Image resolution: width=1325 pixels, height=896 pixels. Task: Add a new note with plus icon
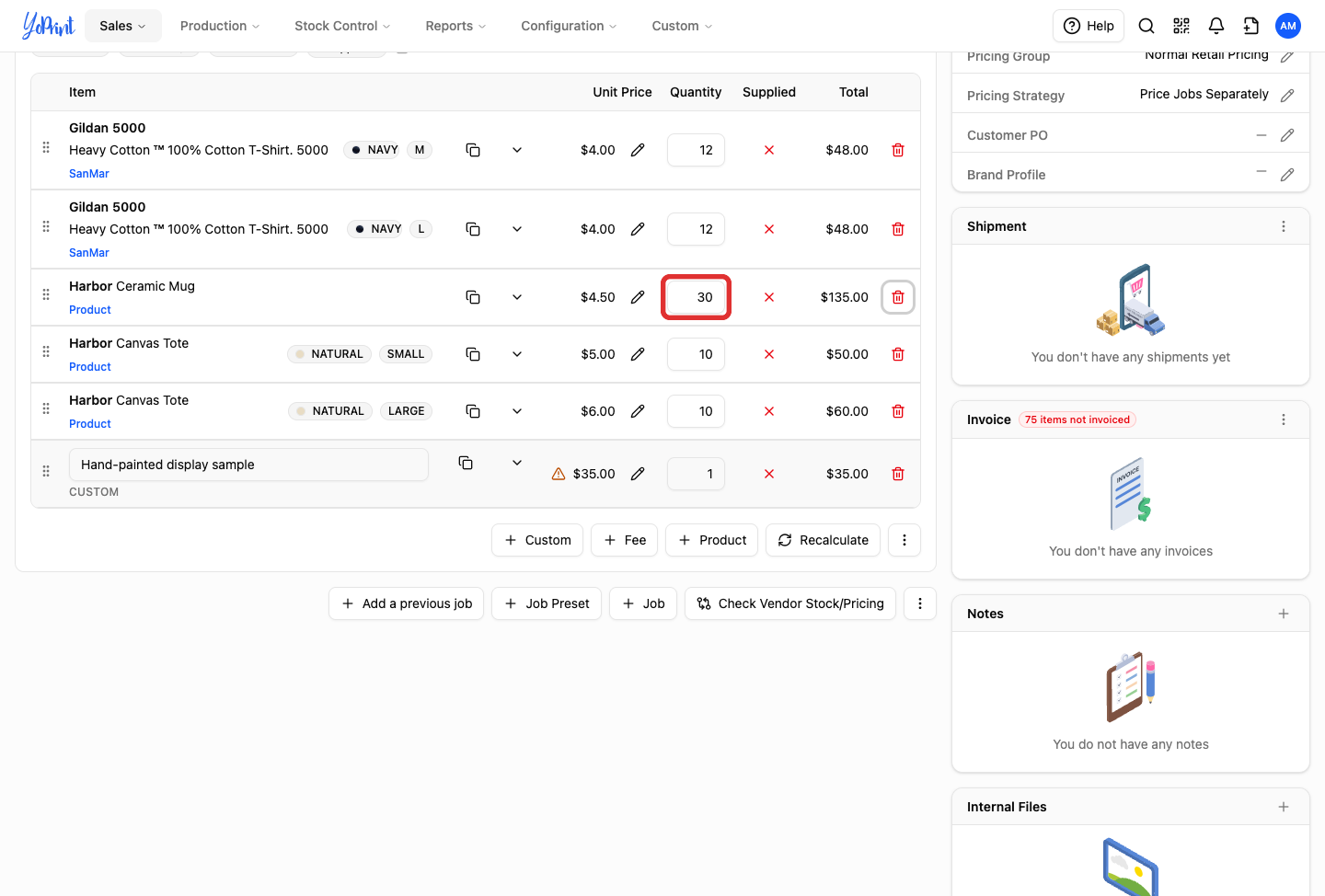[1284, 614]
